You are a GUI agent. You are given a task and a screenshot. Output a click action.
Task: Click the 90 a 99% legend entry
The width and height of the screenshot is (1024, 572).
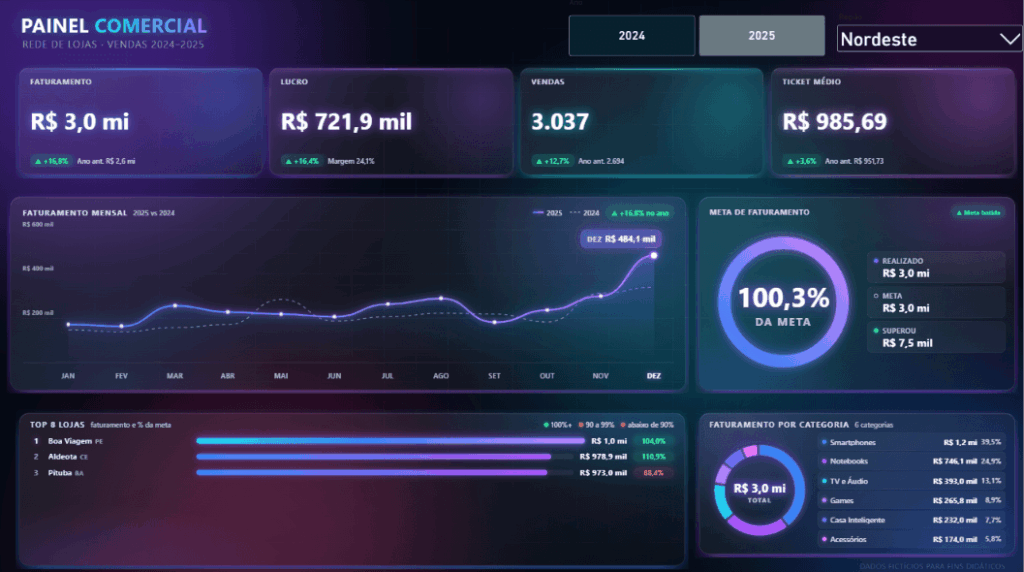pos(596,425)
